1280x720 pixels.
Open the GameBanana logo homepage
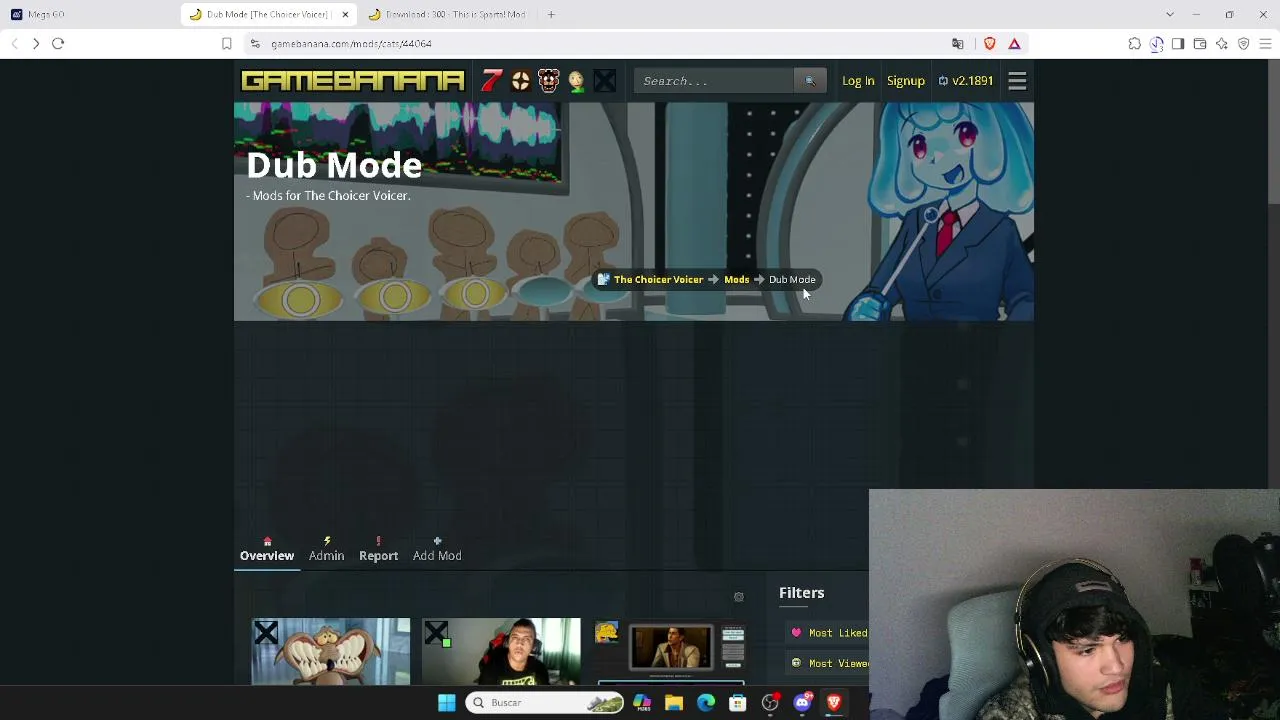(x=353, y=81)
